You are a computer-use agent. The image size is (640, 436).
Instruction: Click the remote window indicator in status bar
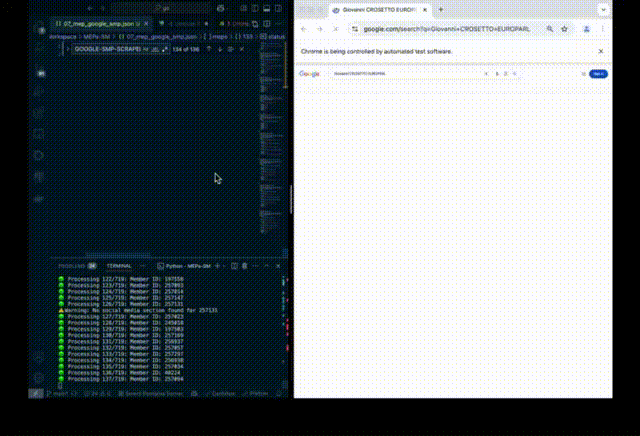36,394
